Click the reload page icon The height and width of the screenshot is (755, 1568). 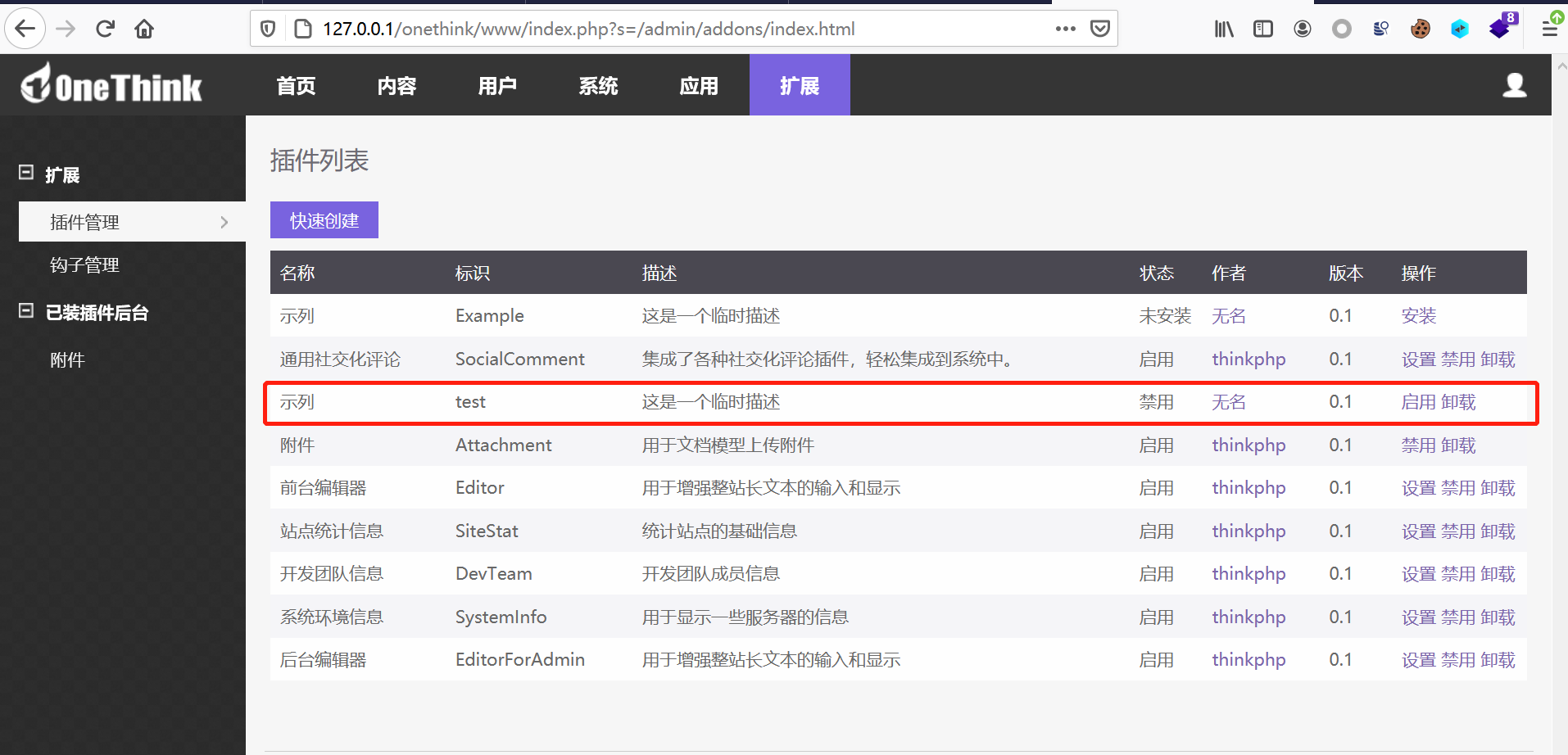pos(105,28)
